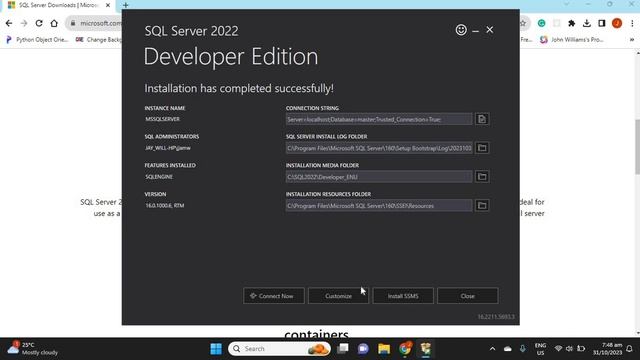This screenshot has height=360, width=640.
Task: Click the Install SSMS button
Action: click(403, 296)
